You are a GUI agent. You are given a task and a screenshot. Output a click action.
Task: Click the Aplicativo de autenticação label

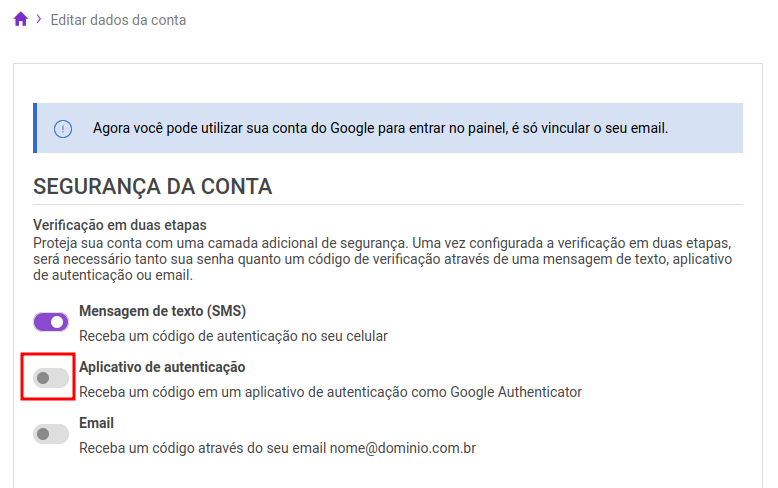162,367
